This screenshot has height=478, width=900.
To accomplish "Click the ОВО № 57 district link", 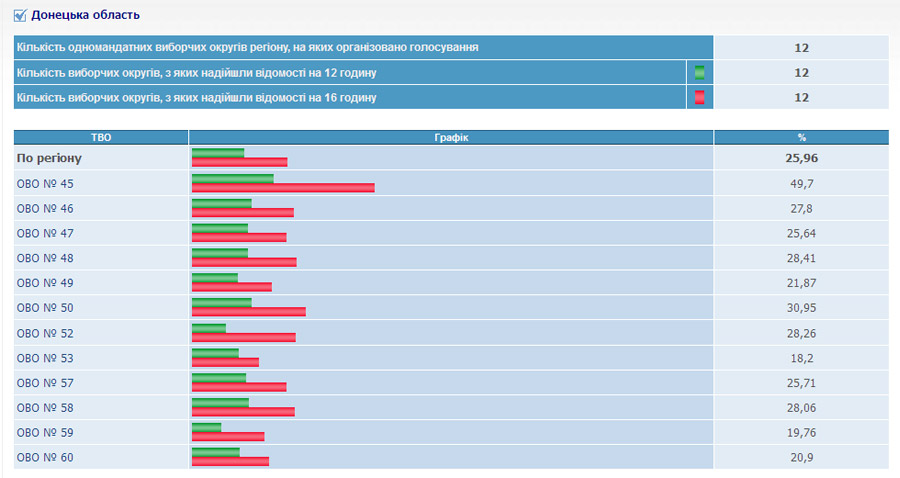I will tap(45, 383).
